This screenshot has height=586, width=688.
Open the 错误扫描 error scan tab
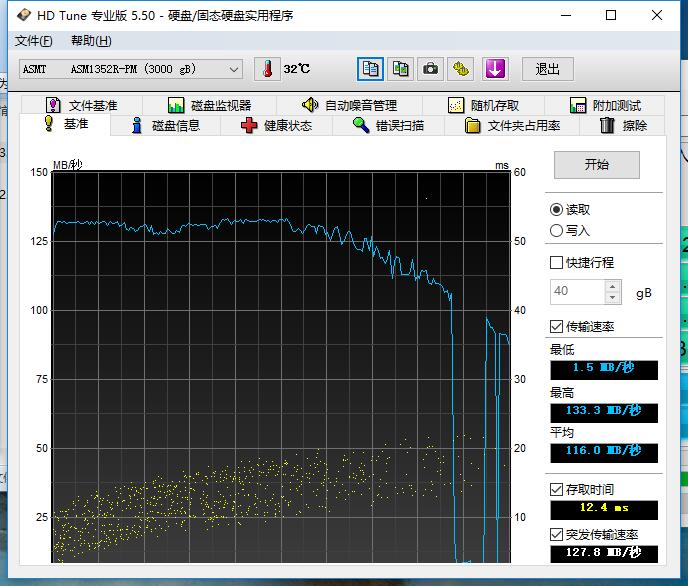point(388,125)
